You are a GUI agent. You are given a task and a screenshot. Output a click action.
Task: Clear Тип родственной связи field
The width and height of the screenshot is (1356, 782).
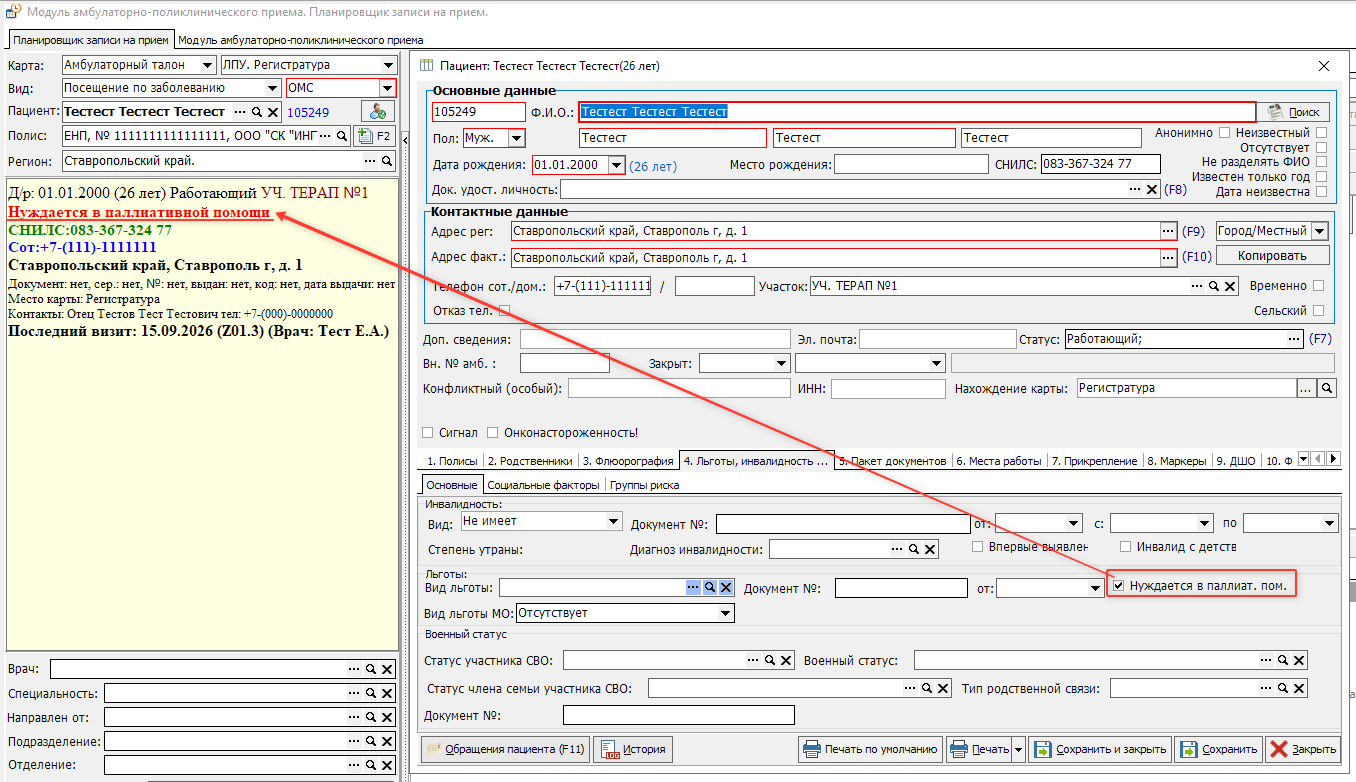1298,688
